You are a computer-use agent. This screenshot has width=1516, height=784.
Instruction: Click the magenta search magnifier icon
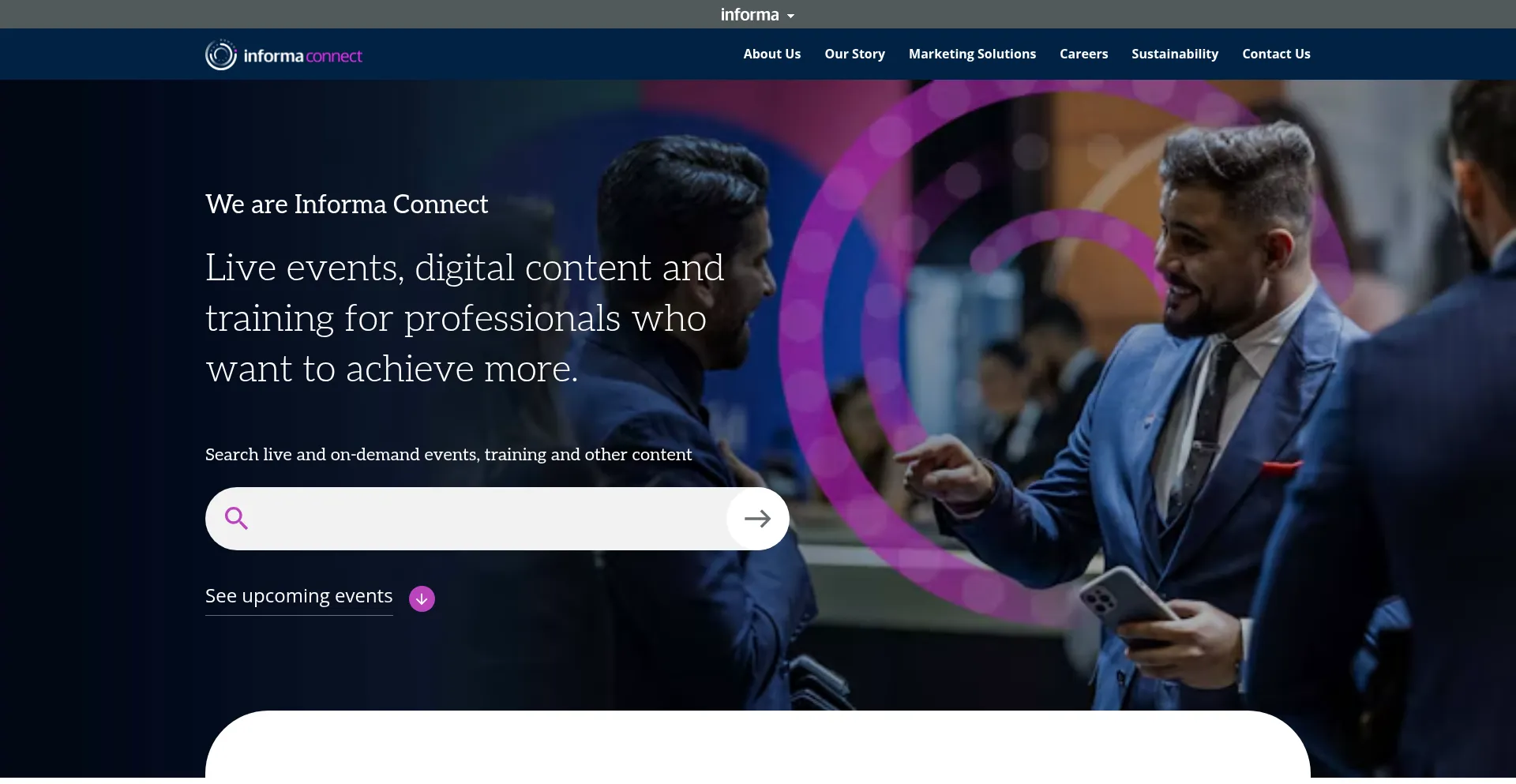(x=236, y=519)
